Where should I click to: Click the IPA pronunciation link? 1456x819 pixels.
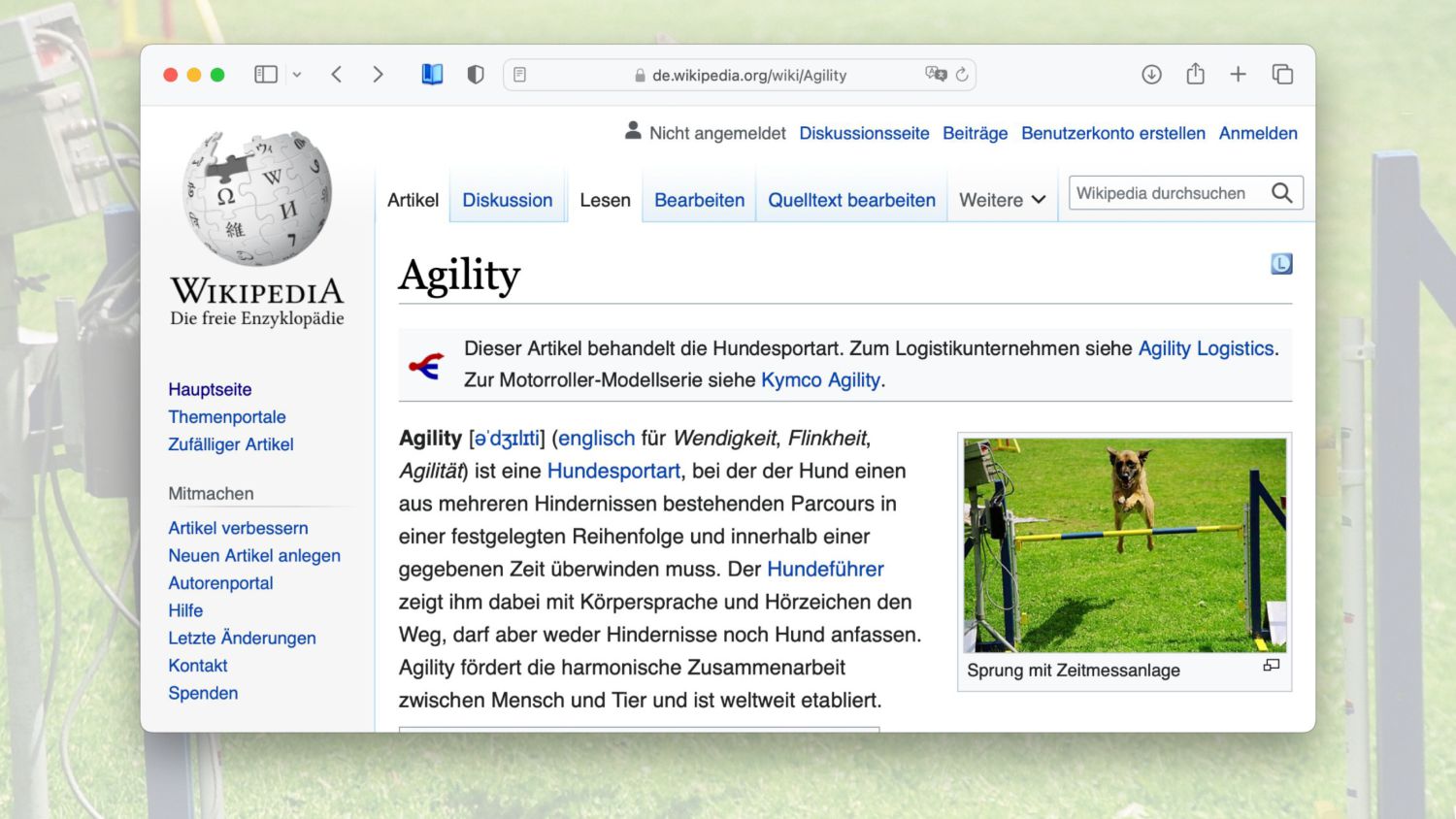click(507, 439)
